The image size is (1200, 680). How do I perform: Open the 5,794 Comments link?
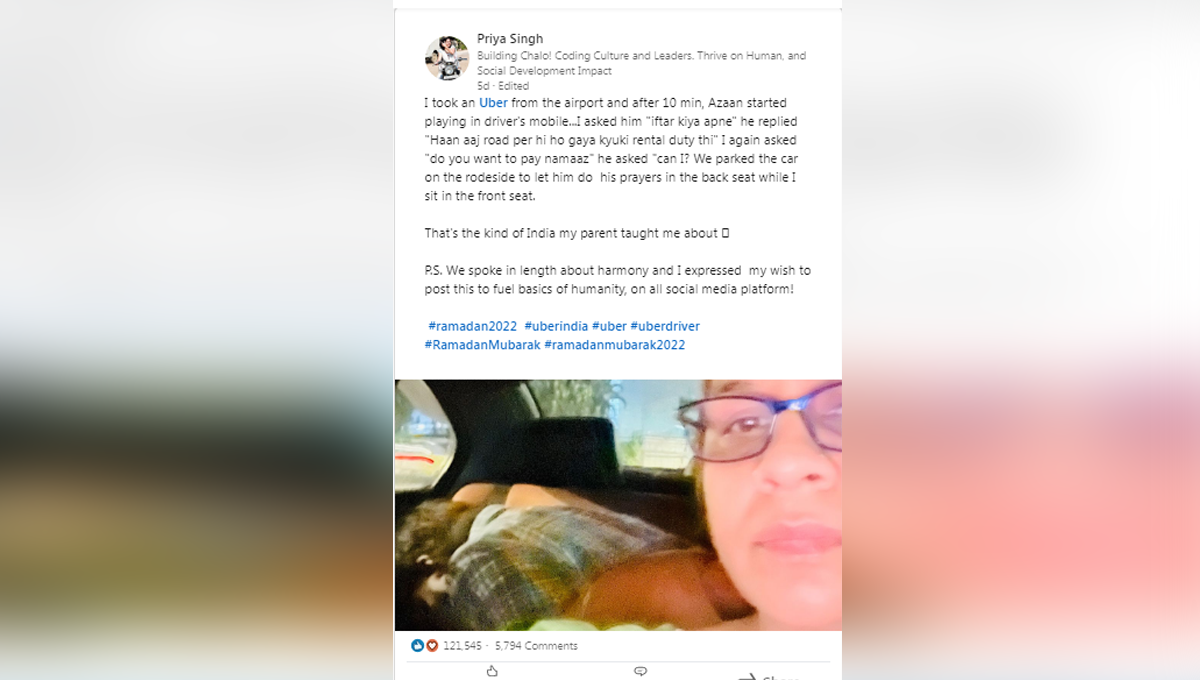point(536,646)
